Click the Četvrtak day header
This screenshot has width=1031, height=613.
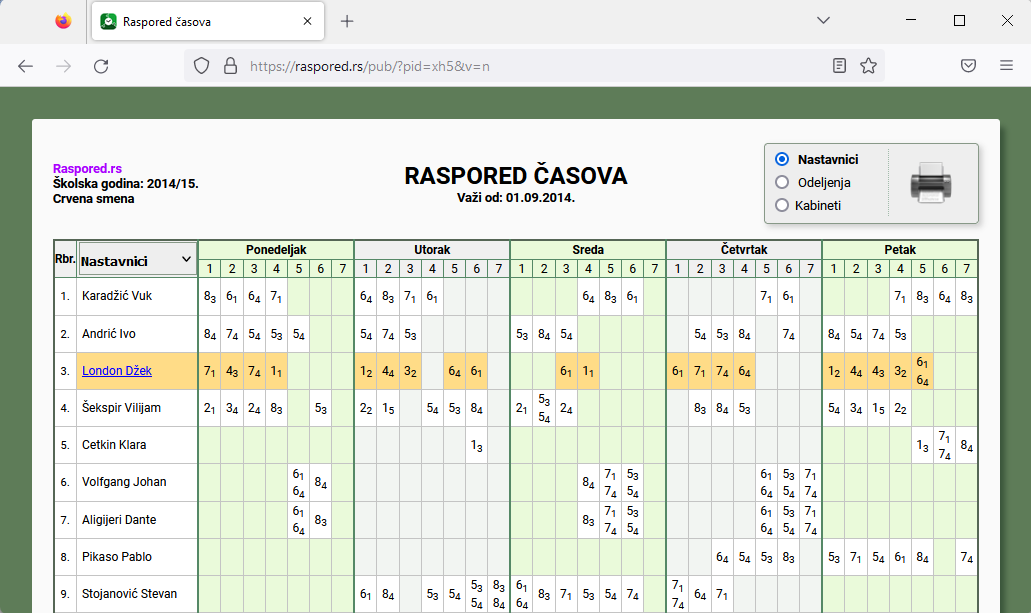pos(744,250)
